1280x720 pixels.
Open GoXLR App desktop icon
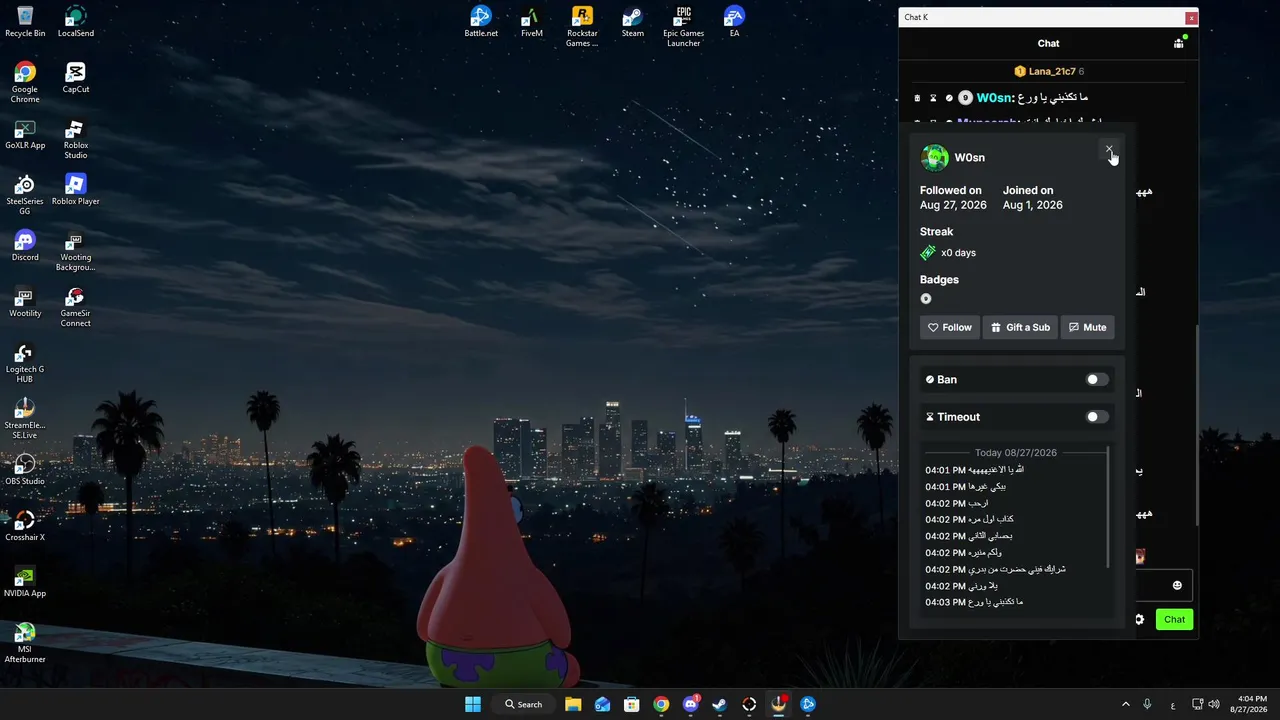(x=25, y=135)
